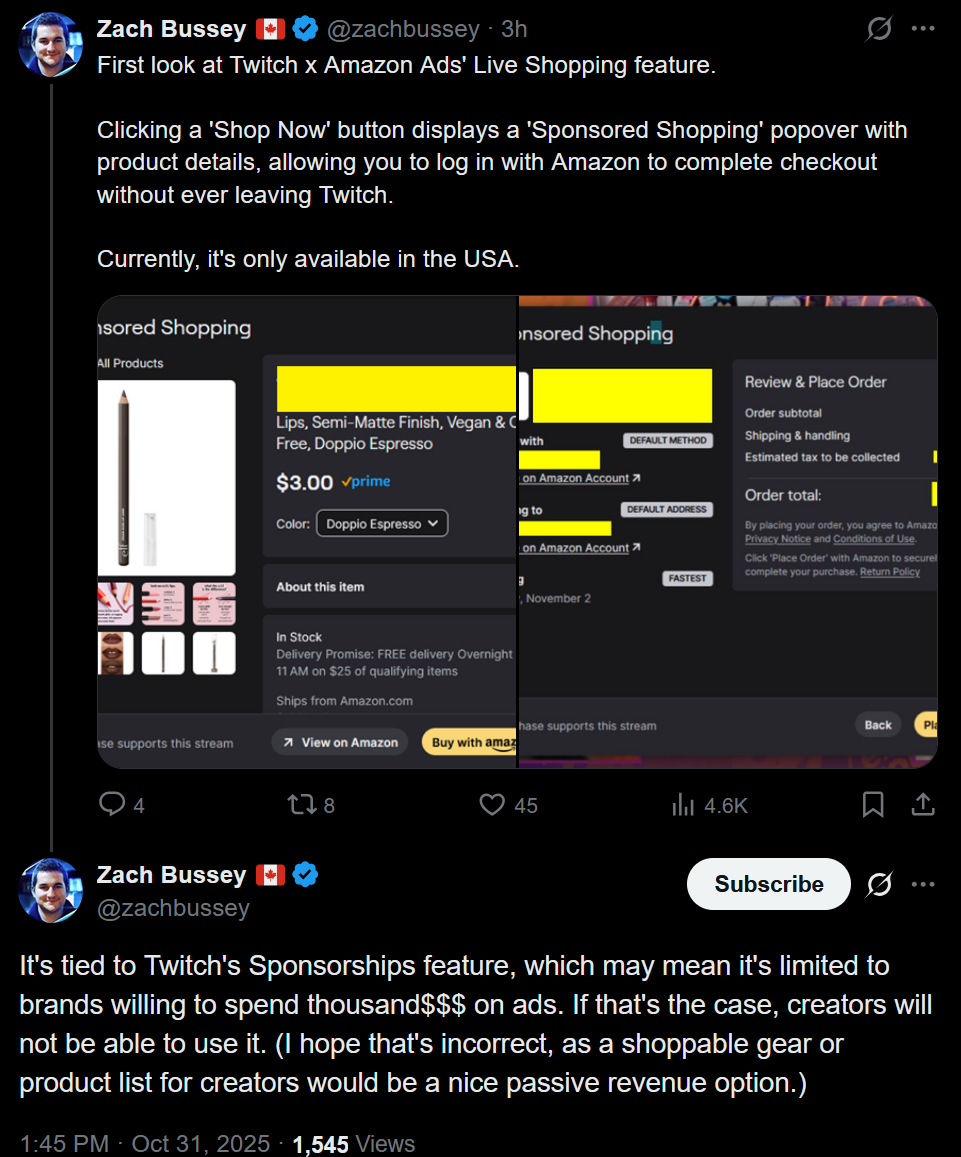Retweet the Live Shopping post
Image resolution: width=961 pixels, height=1157 pixels.
[x=300, y=804]
